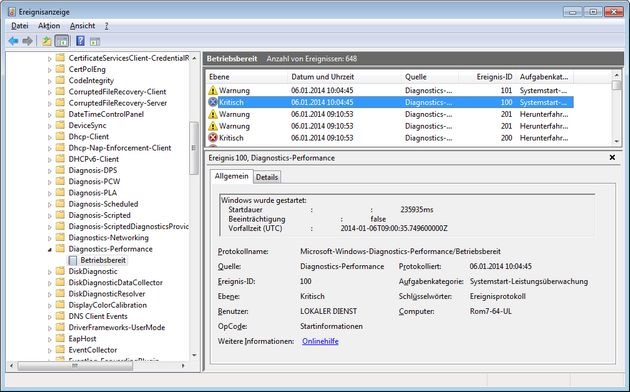Switch to the Allgemein tab
630x392 pixels.
coord(231,176)
